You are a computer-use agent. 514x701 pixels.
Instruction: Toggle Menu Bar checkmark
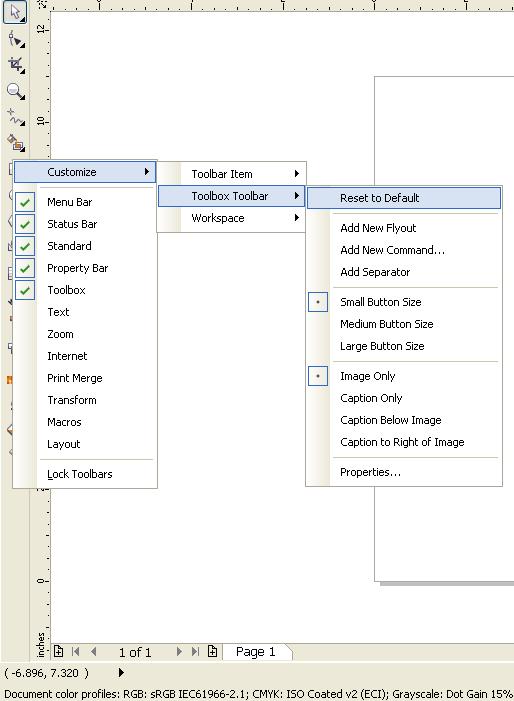point(25,202)
